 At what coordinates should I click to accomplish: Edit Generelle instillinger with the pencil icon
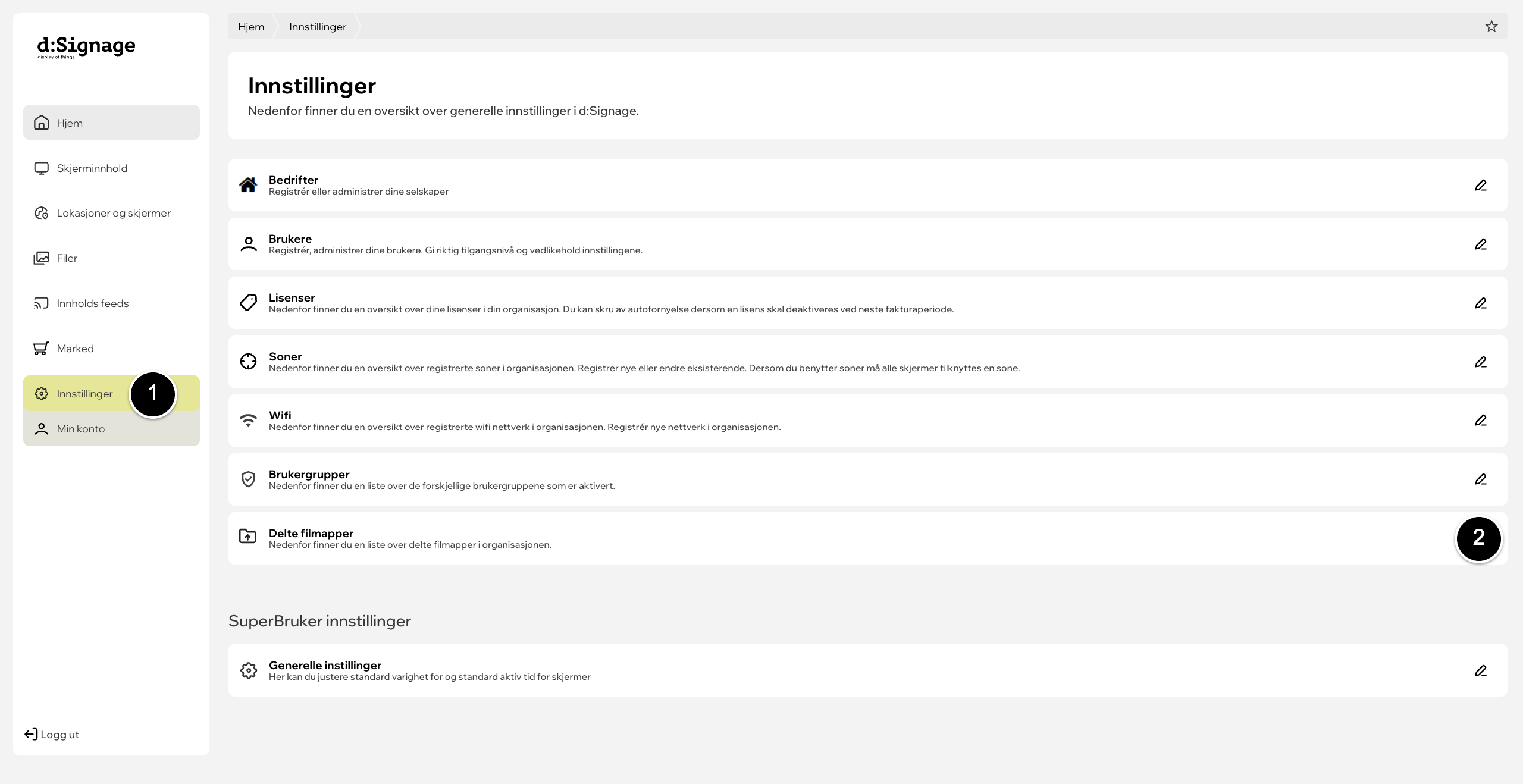(x=1481, y=671)
